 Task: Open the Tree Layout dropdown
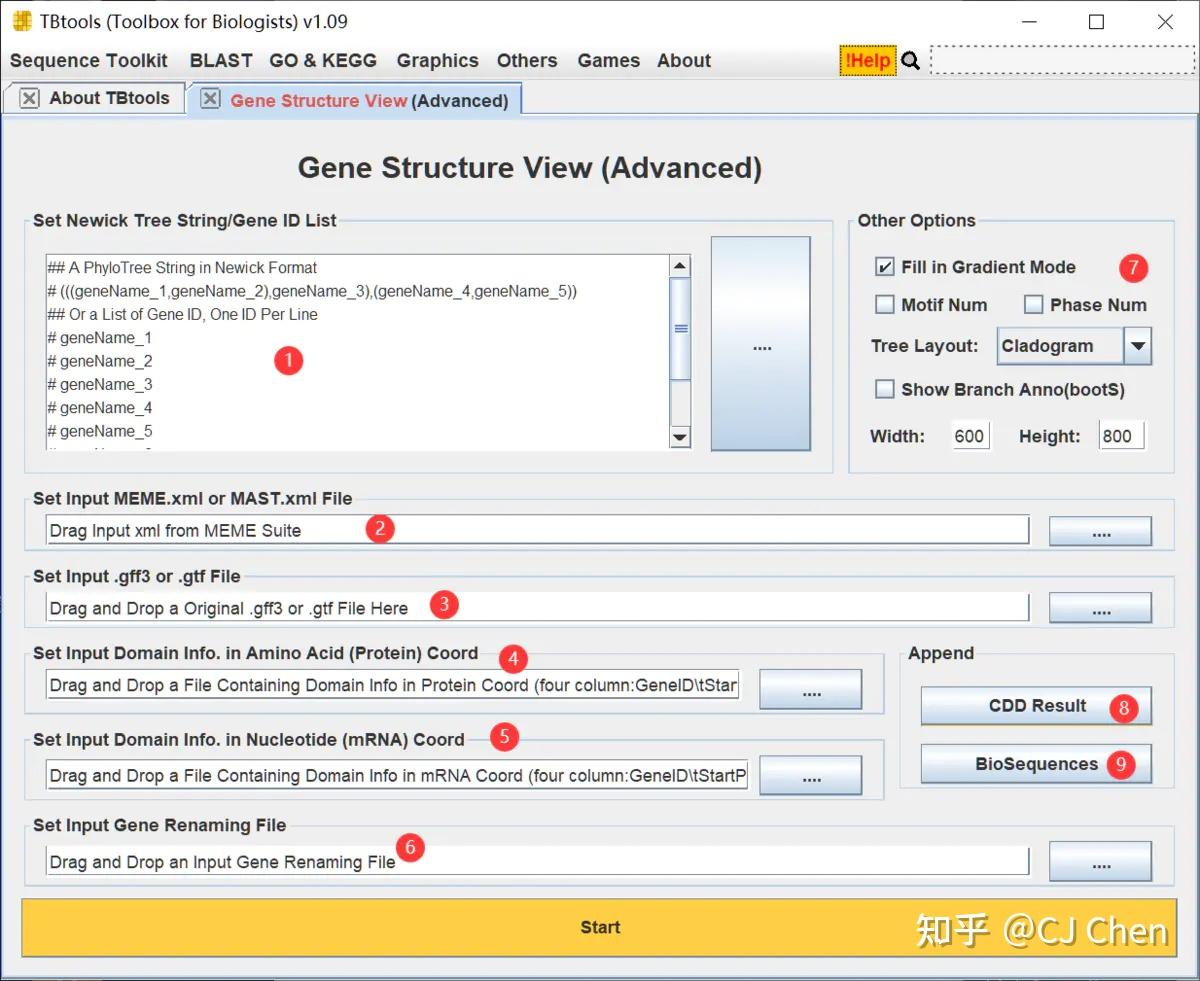click(1137, 346)
